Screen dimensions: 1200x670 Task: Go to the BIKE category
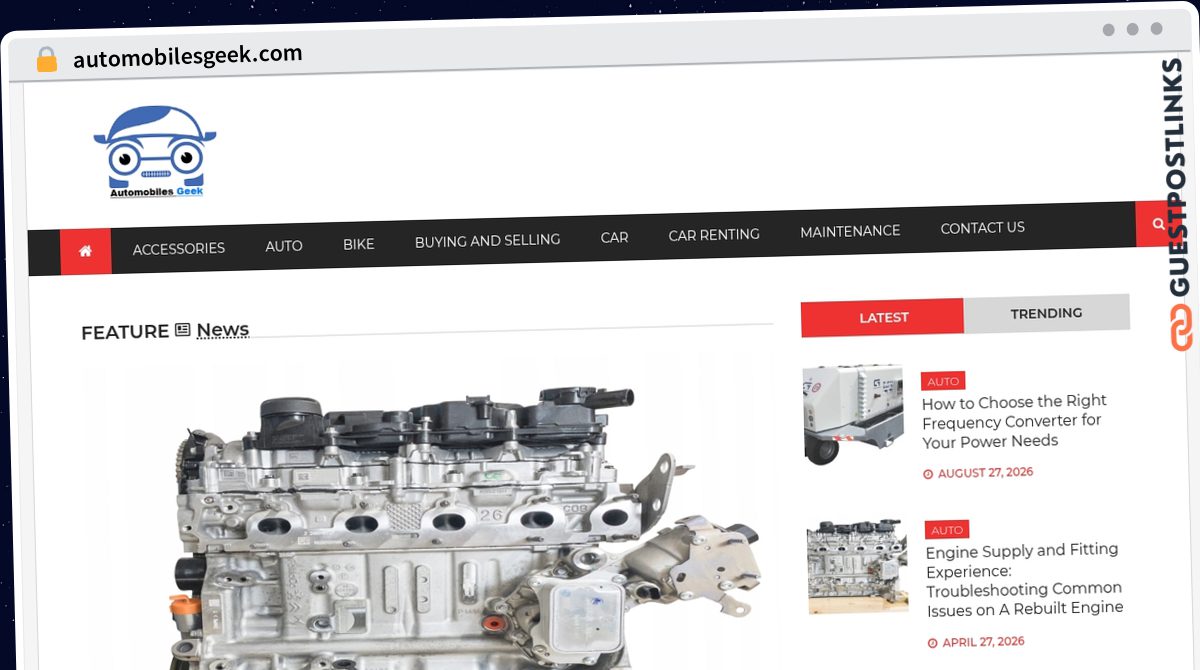[359, 244]
